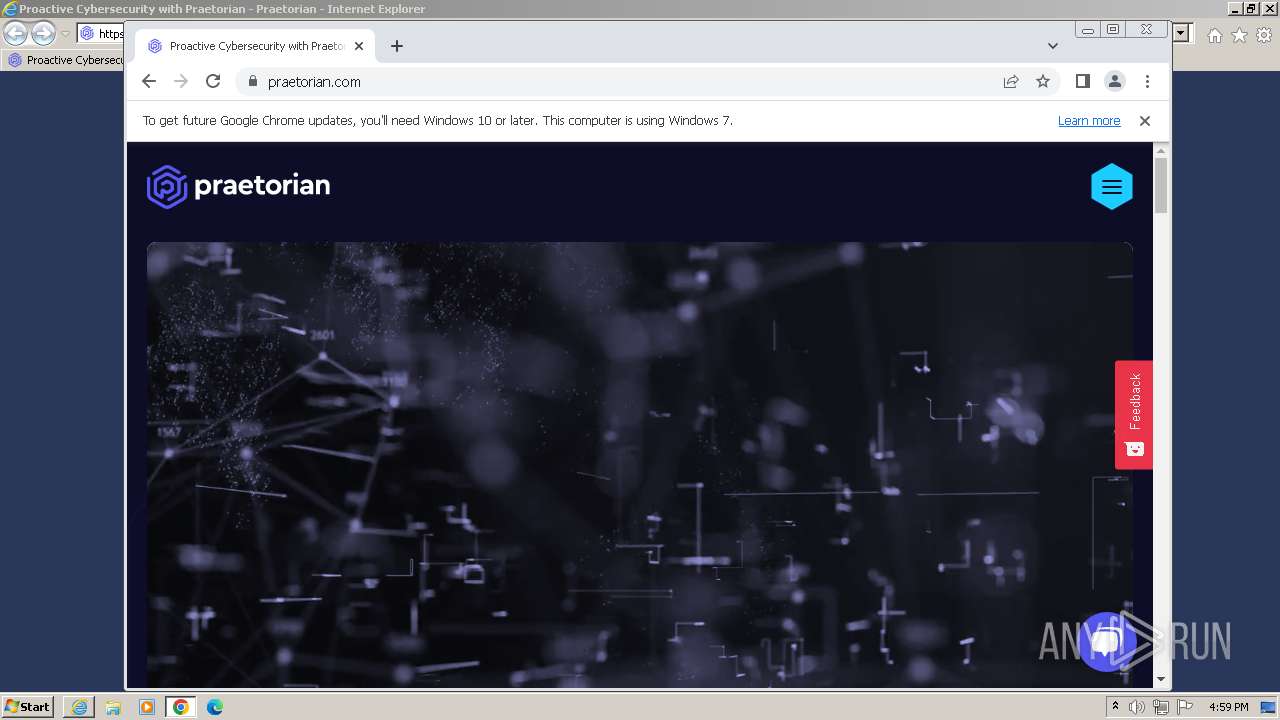Click the taskbar clock 4:59 PM
Image resolution: width=1280 pixels, height=720 pixels.
click(1229, 707)
